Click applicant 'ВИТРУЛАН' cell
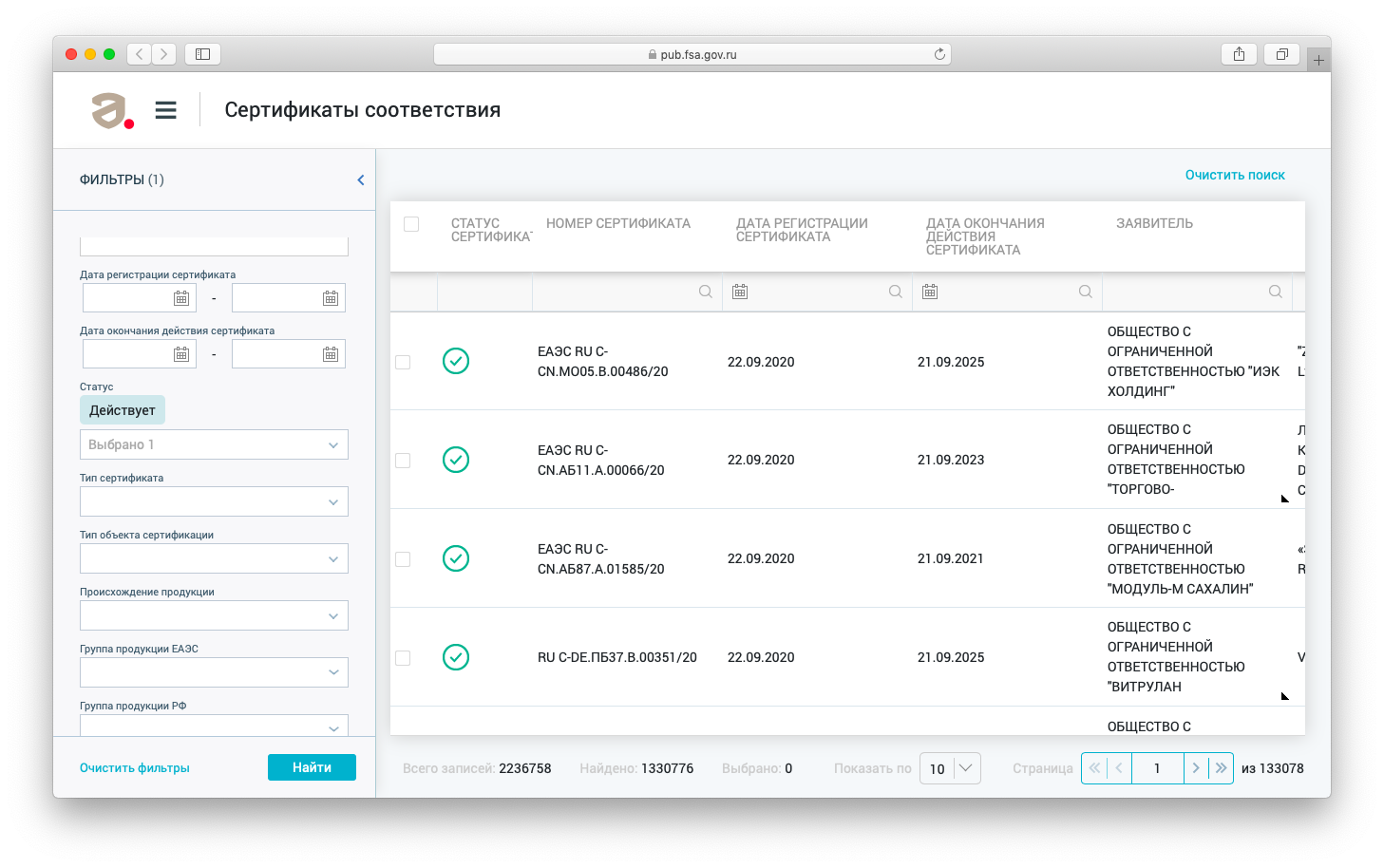This screenshot has width=1384, height=868. click(x=1176, y=657)
